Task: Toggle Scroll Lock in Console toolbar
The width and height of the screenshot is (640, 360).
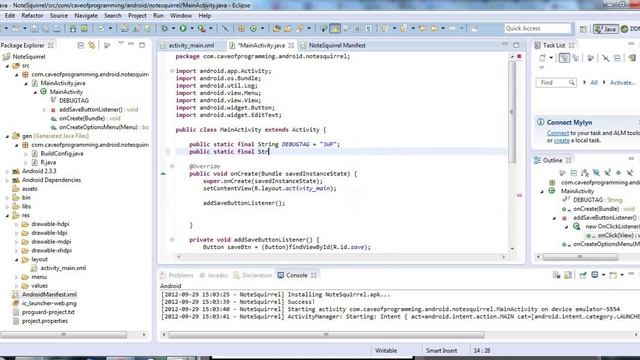Action: 568,275
